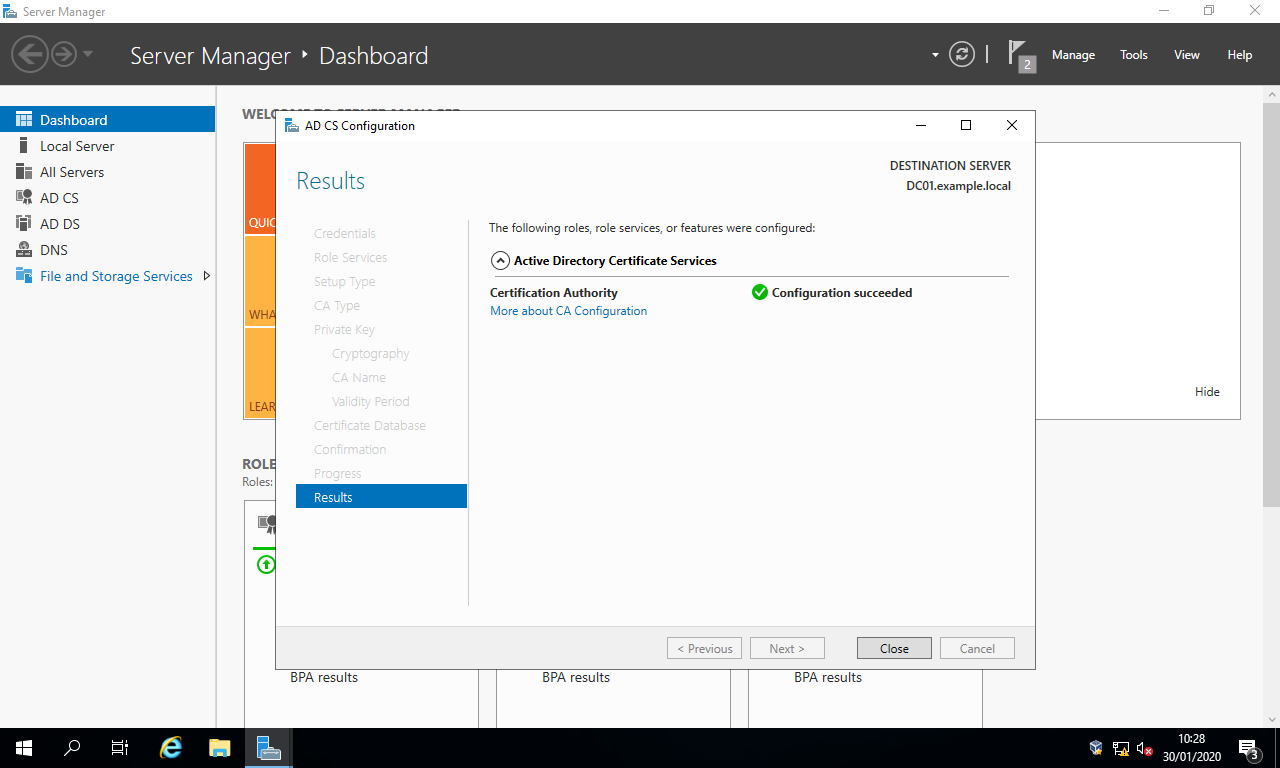Image resolution: width=1280 pixels, height=768 pixels.
Task: Open the Task View icon
Action: 120,747
